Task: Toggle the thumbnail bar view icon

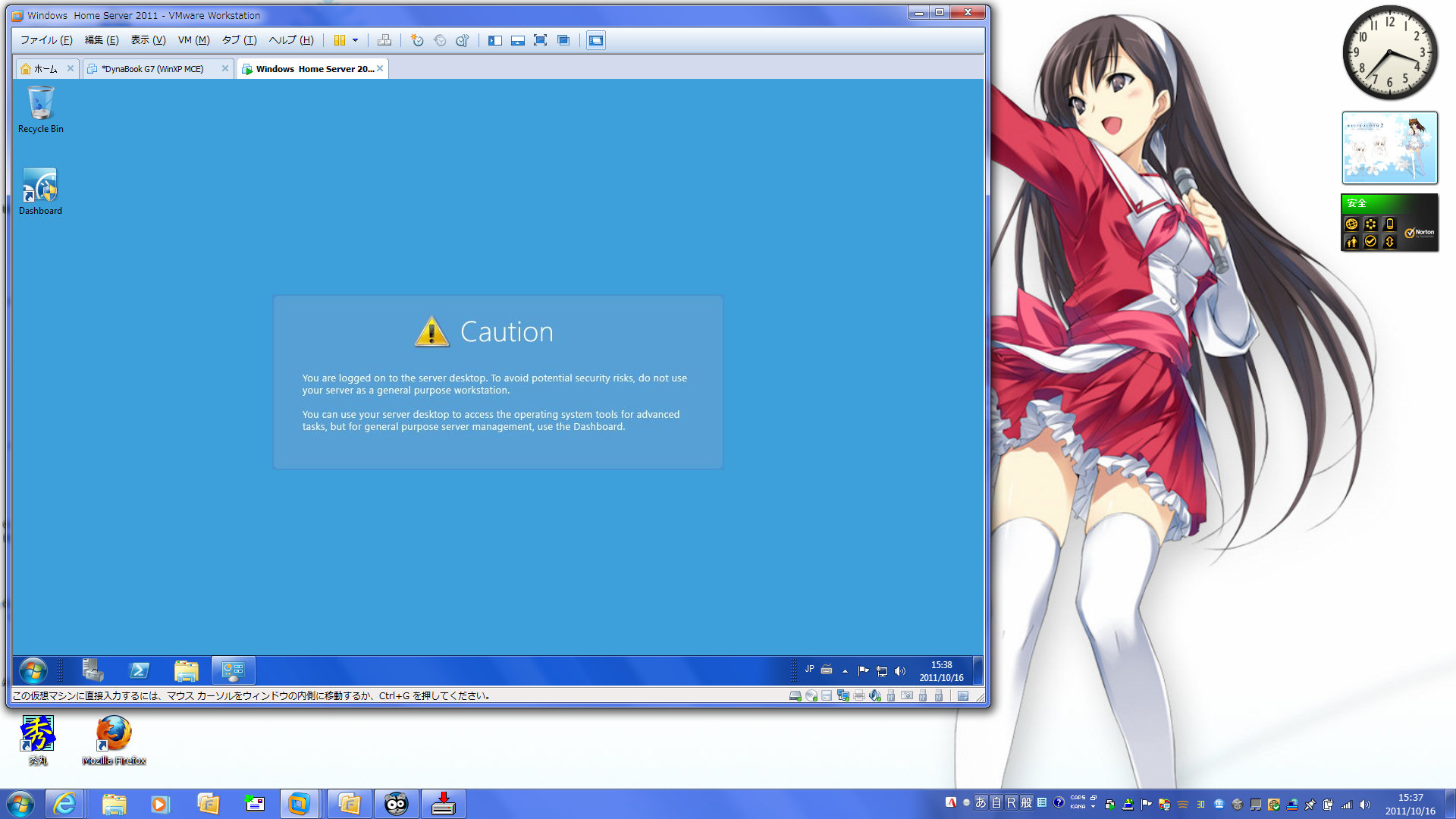Action: (518, 40)
